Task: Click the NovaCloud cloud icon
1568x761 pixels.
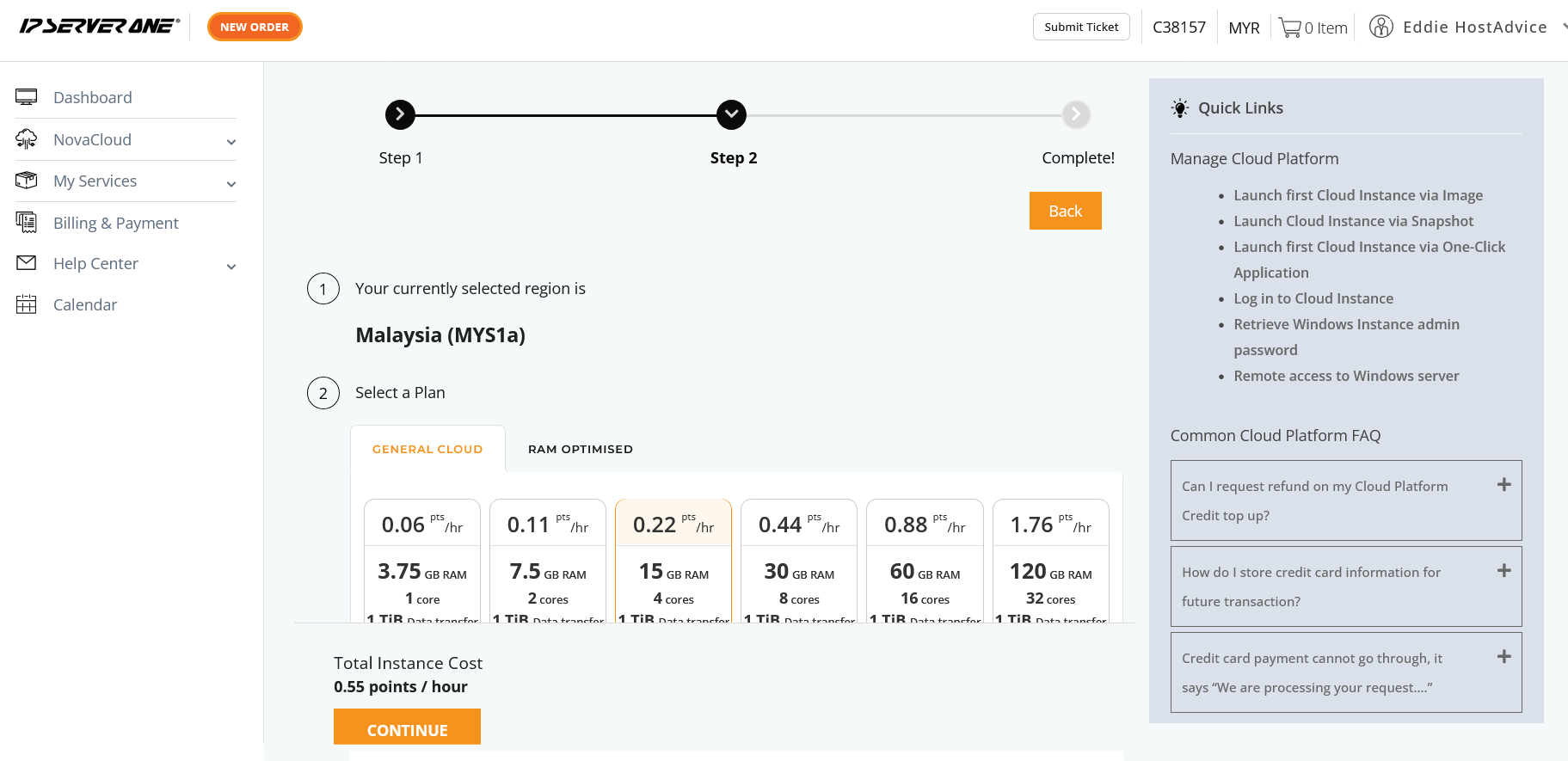Action: tap(27, 138)
